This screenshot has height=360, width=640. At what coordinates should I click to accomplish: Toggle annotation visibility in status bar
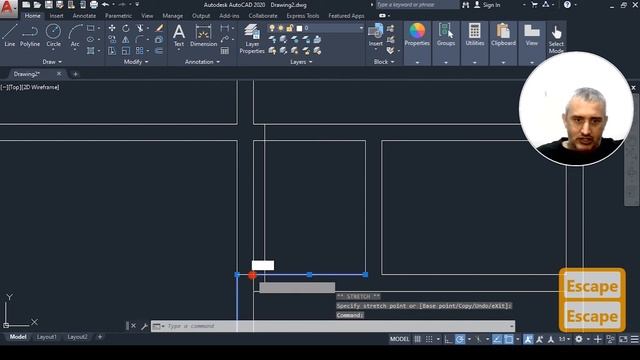click(x=528, y=339)
